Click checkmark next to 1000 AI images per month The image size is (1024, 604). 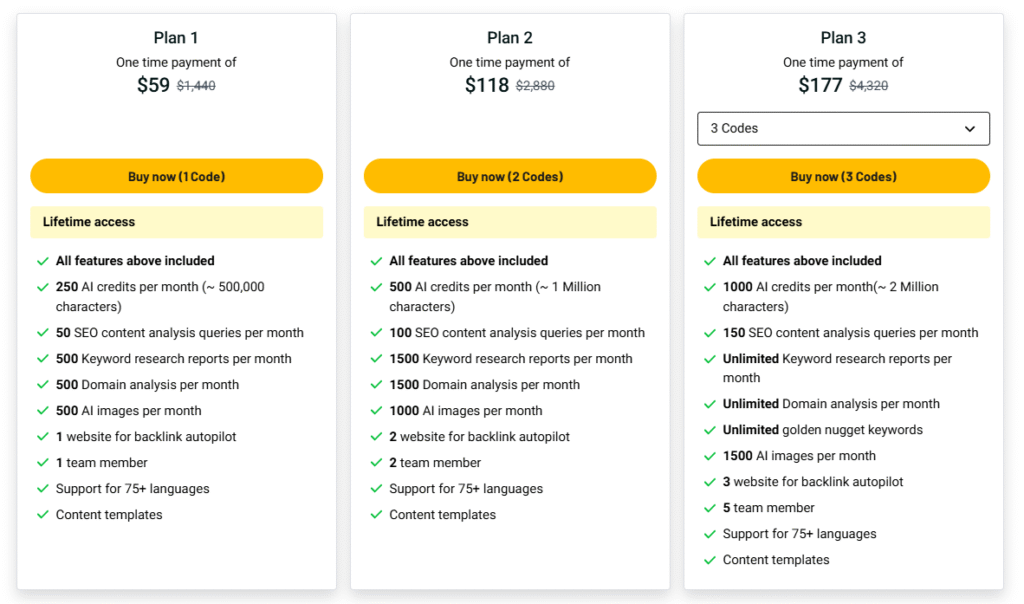(377, 411)
